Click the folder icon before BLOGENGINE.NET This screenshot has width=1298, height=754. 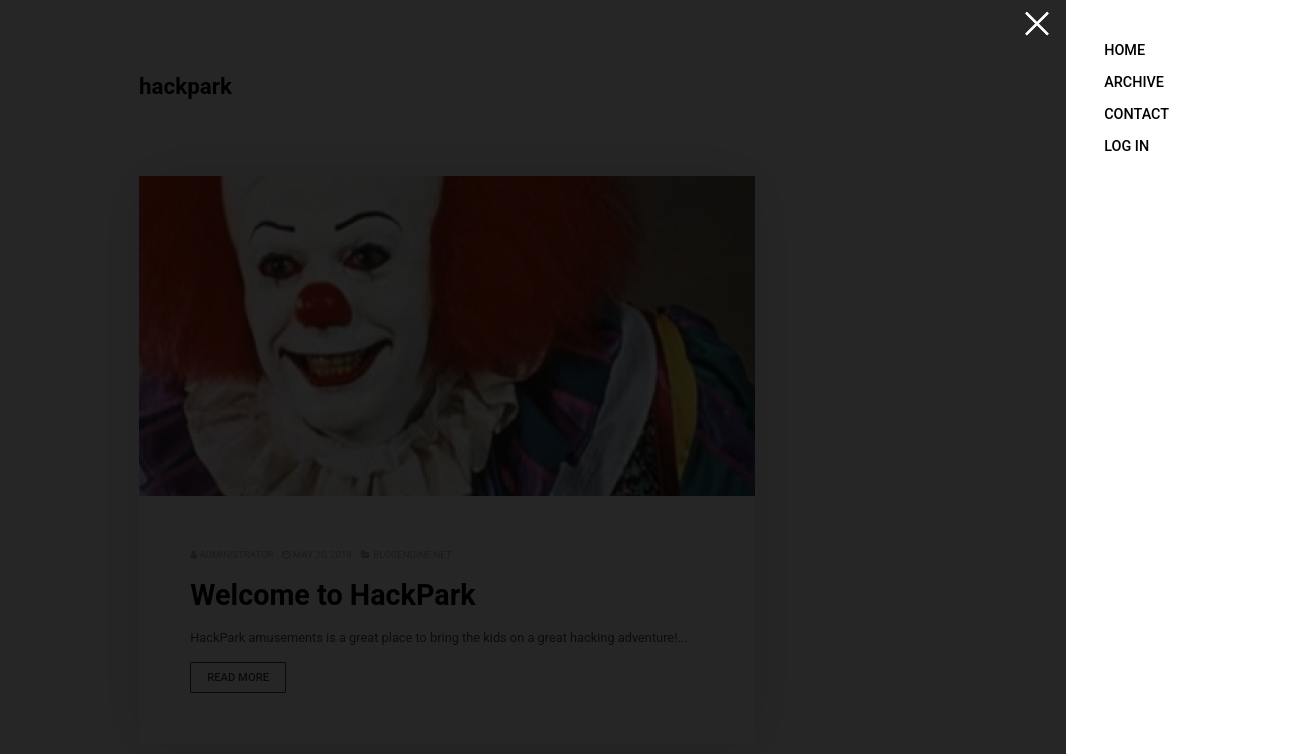[x=365, y=555]
